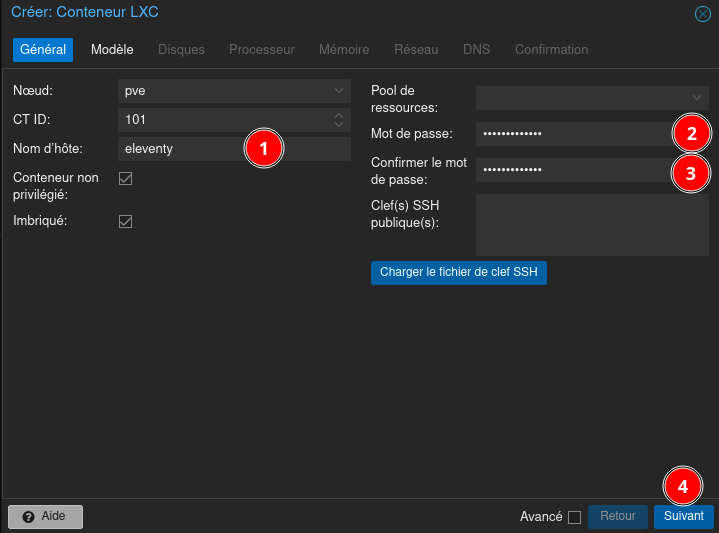The image size is (719, 533).
Task: Click the Aide help button
Action: click(x=45, y=516)
